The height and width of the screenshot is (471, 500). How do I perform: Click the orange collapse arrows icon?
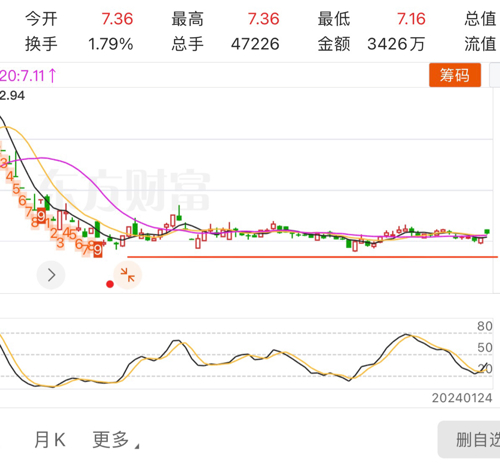click(x=128, y=275)
